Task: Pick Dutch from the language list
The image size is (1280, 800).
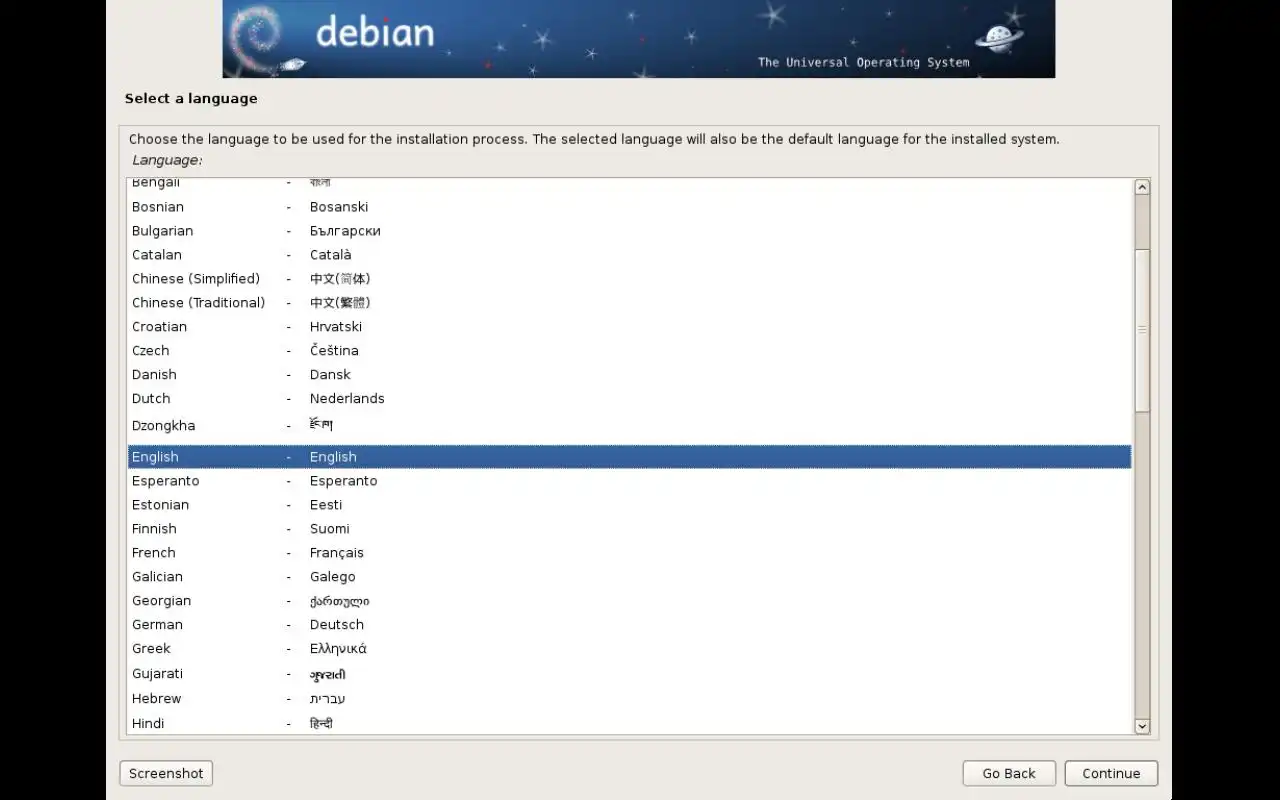Action: (x=630, y=399)
